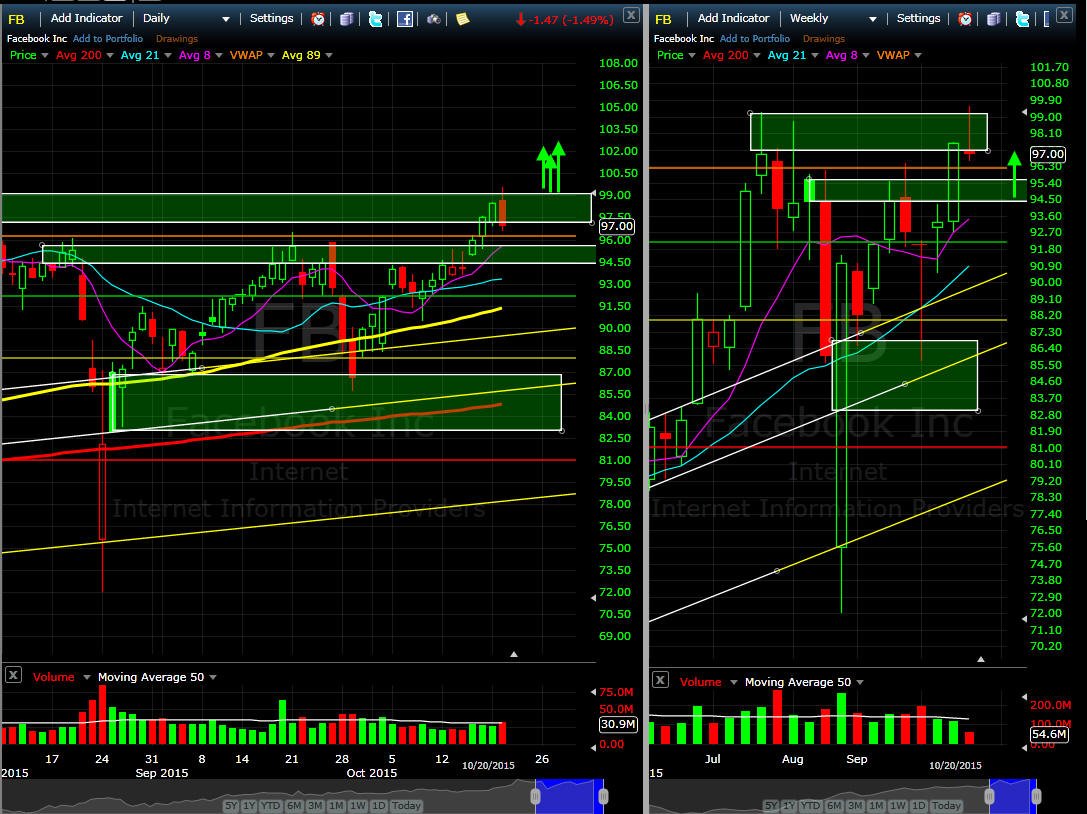
Task: Click Add to Portfolio link in Daily chart
Action: coord(107,39)
